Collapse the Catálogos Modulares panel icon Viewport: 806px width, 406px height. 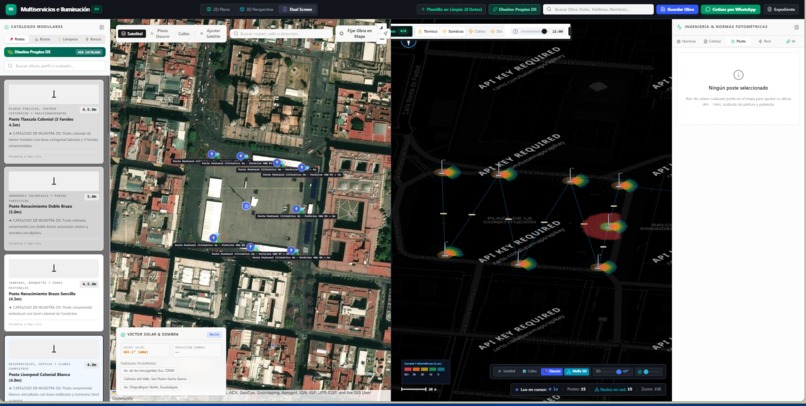[101, 27]
